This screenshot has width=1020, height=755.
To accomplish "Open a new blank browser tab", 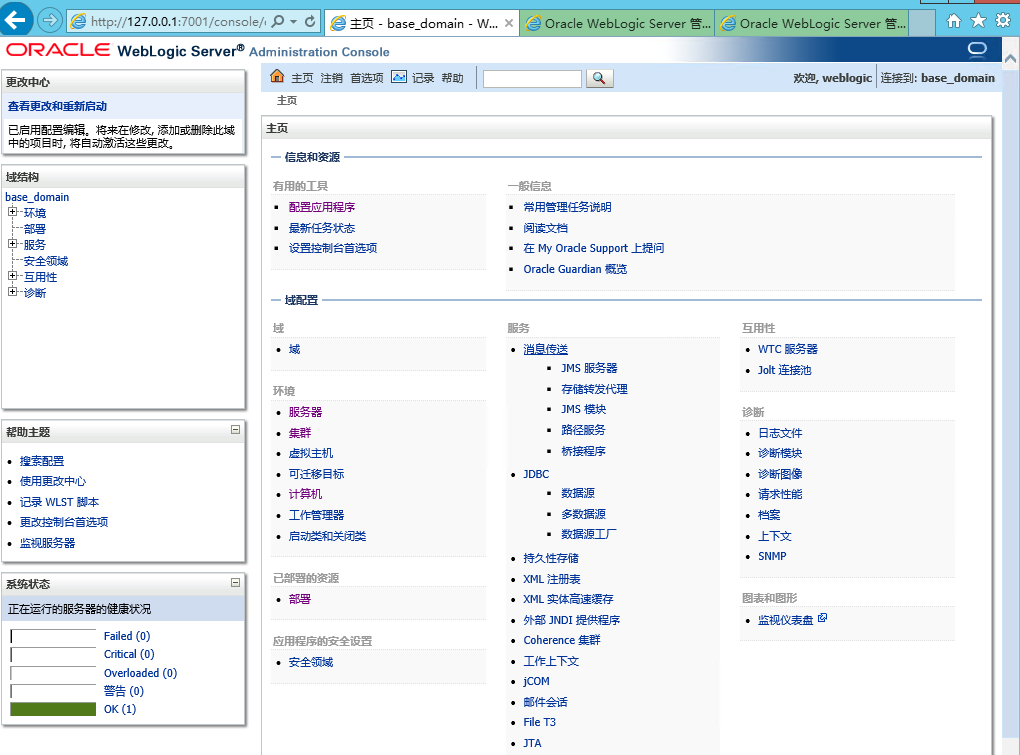I will pyautogui.click(x=922, y=23).
